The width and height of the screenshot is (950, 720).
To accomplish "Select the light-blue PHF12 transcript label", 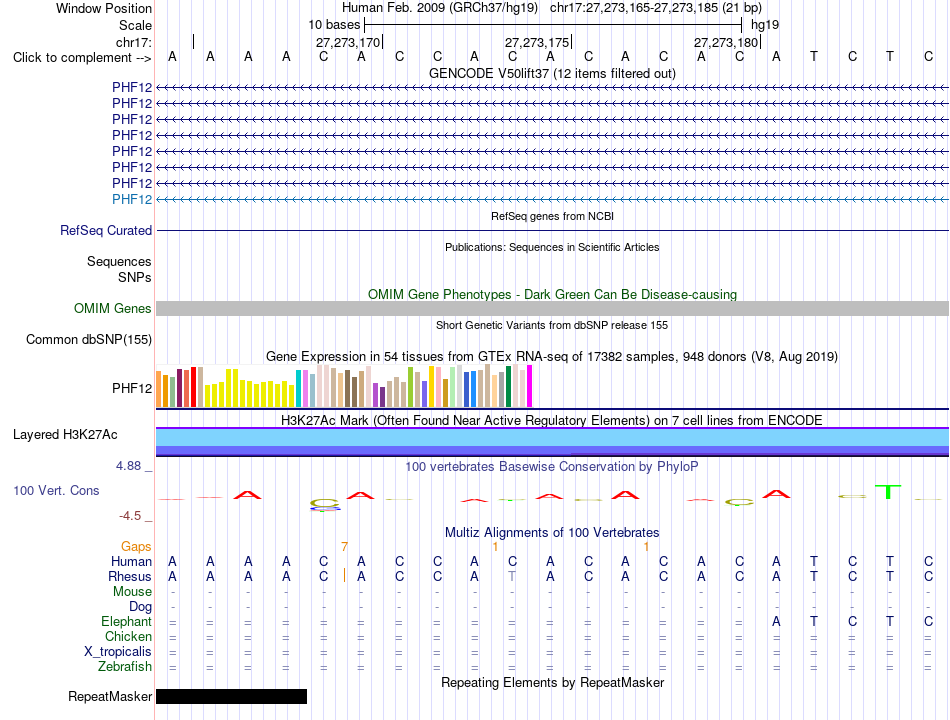I will (x=131, y=199).
